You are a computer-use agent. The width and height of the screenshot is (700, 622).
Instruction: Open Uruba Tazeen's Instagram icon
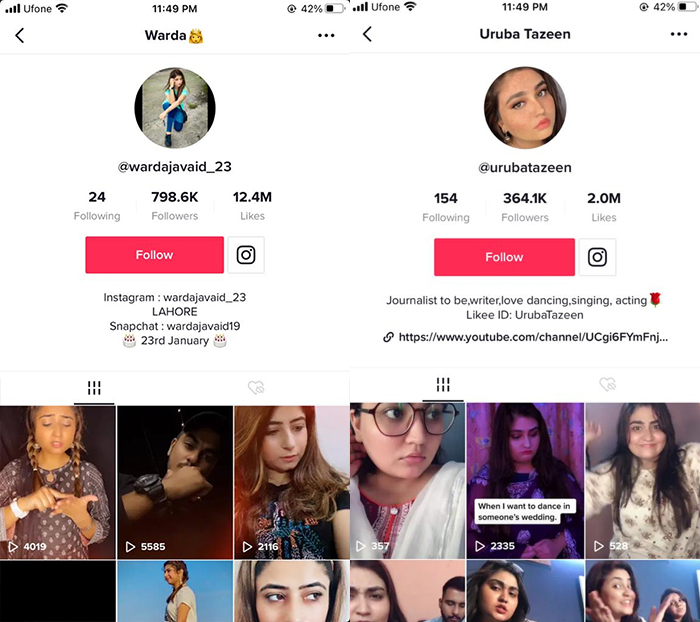click(597, 257)
